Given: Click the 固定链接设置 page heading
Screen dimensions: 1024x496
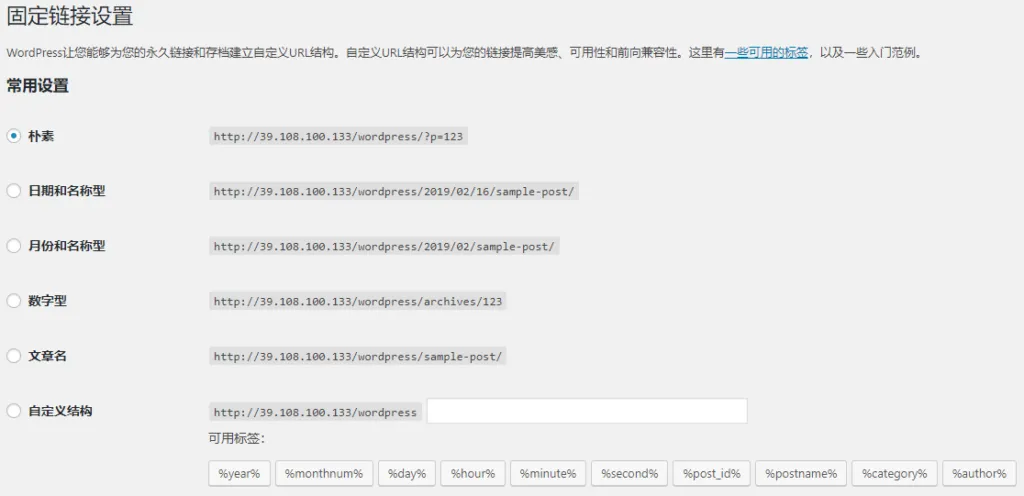Looking at the screenshot, I should click(70, 16).
